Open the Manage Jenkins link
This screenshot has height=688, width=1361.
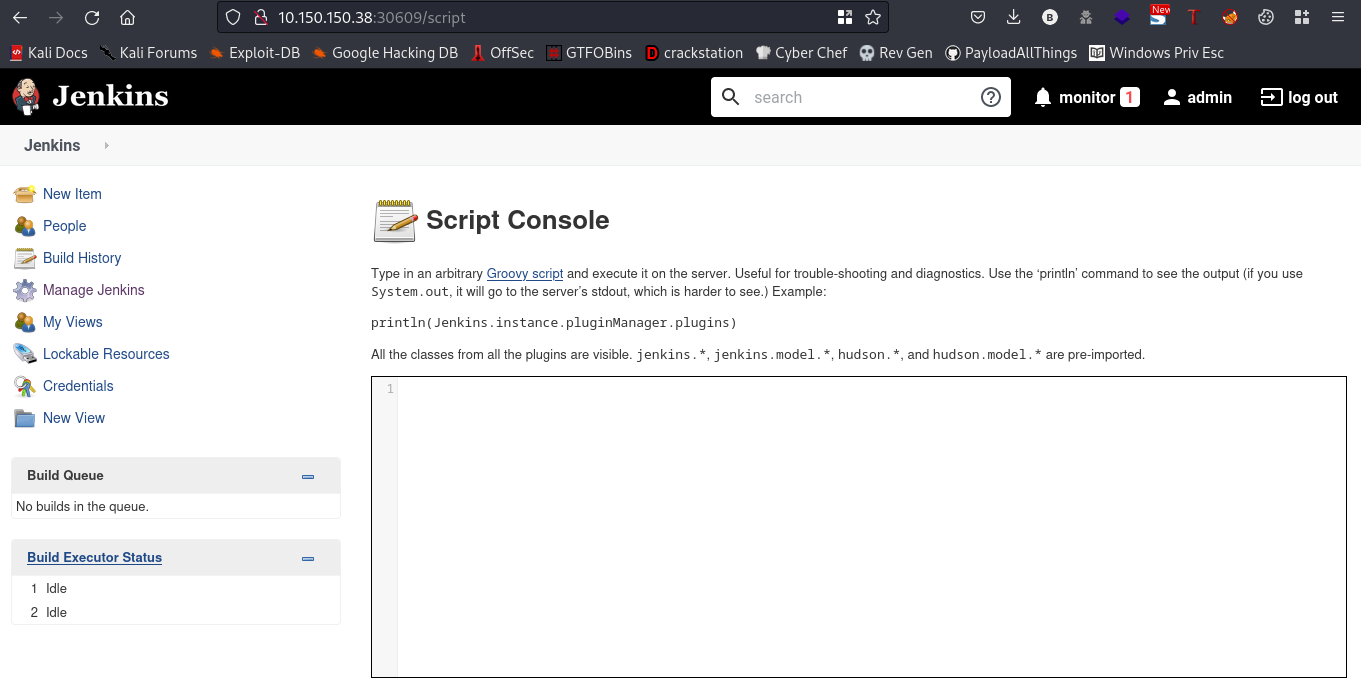94,290
